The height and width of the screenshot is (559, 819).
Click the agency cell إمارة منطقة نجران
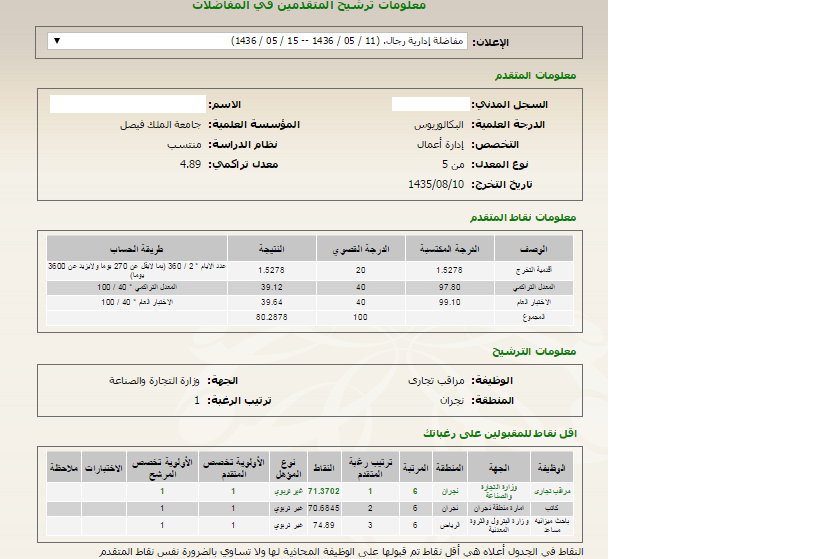click(x=498, y=508)
